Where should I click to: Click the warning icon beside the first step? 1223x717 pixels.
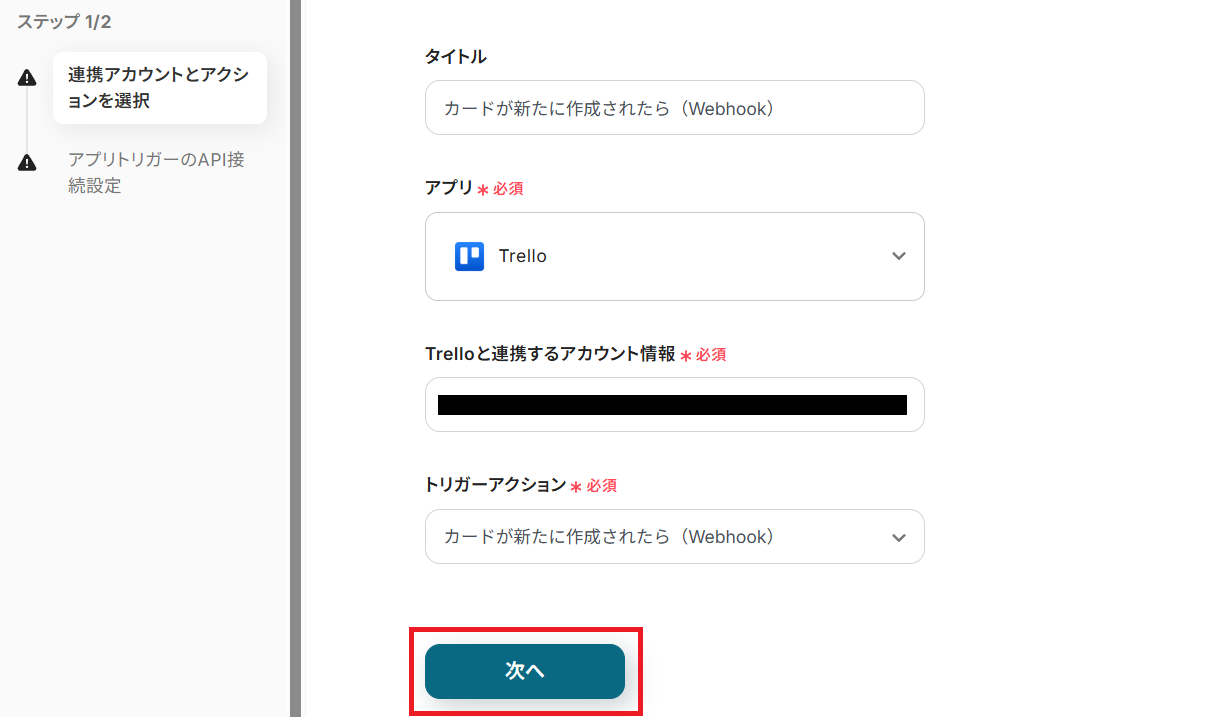tap(27, 79)
